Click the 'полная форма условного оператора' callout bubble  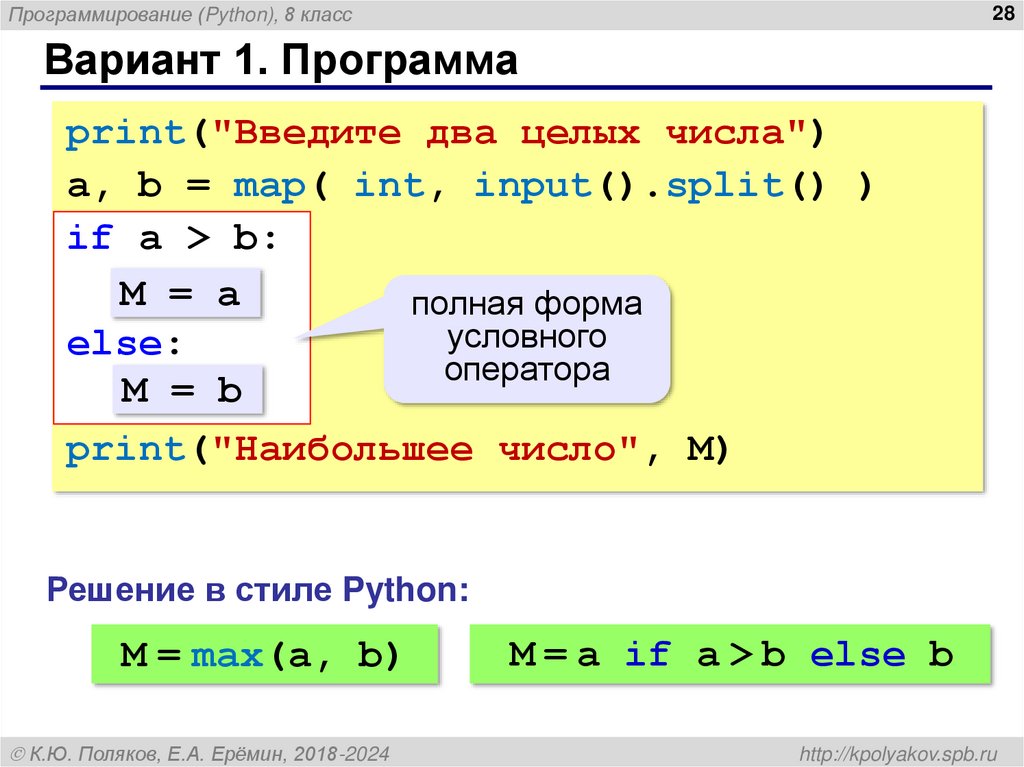(527, 337)
